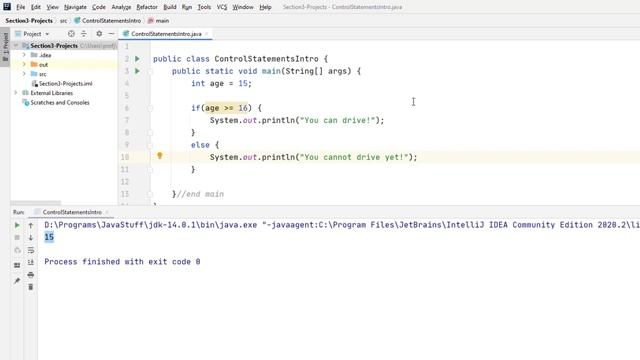
Task: Pin the Run tab with pin icon
Action: pos(17,281)
